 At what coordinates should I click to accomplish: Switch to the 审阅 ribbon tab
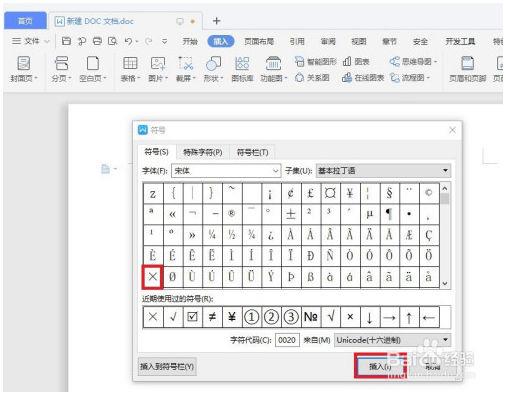click(328, 41)
